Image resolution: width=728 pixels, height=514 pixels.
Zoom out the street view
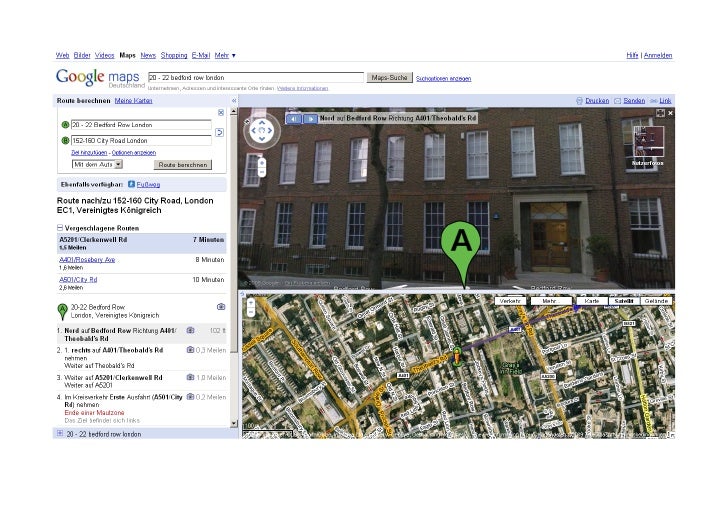pyautogui.click(x=262, y=172)
